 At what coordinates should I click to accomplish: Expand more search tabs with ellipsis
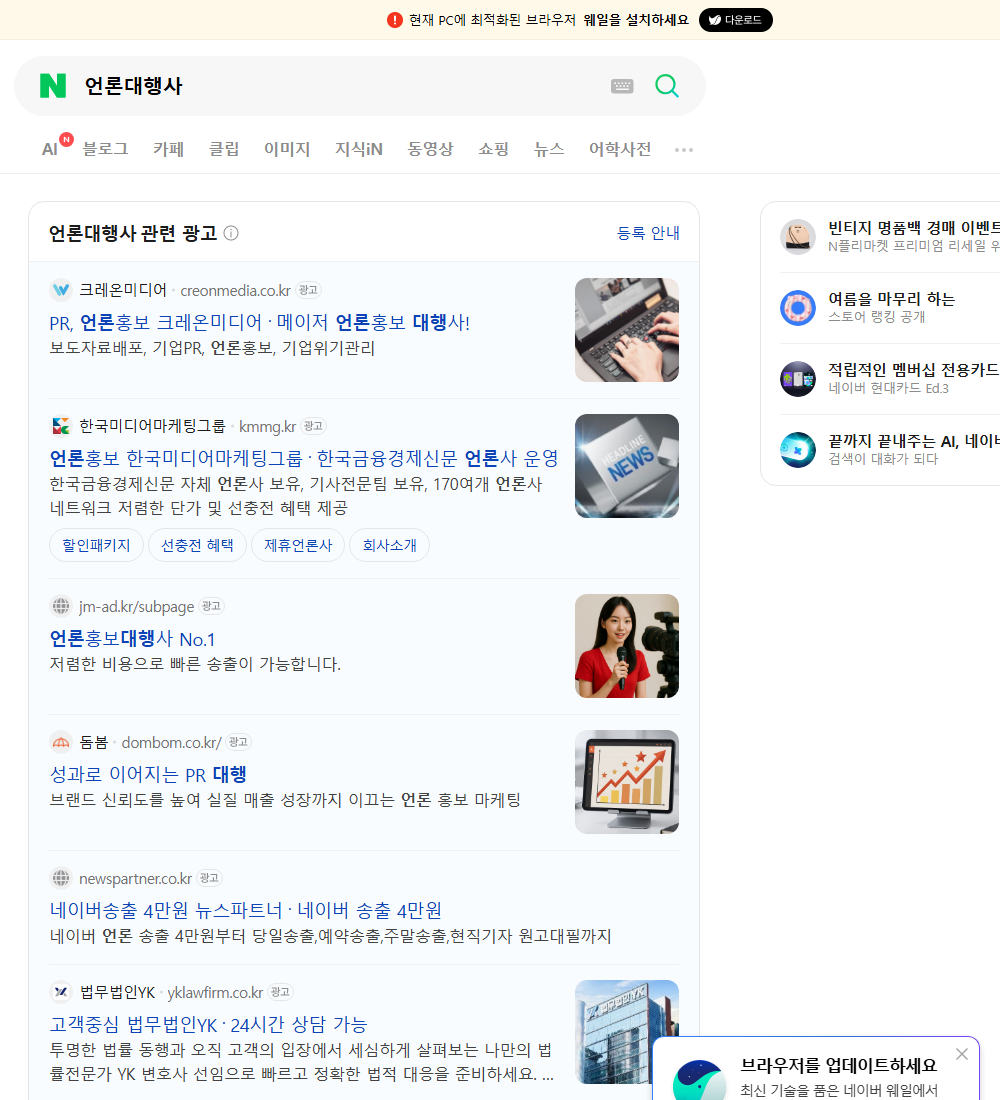click(684, 149)
